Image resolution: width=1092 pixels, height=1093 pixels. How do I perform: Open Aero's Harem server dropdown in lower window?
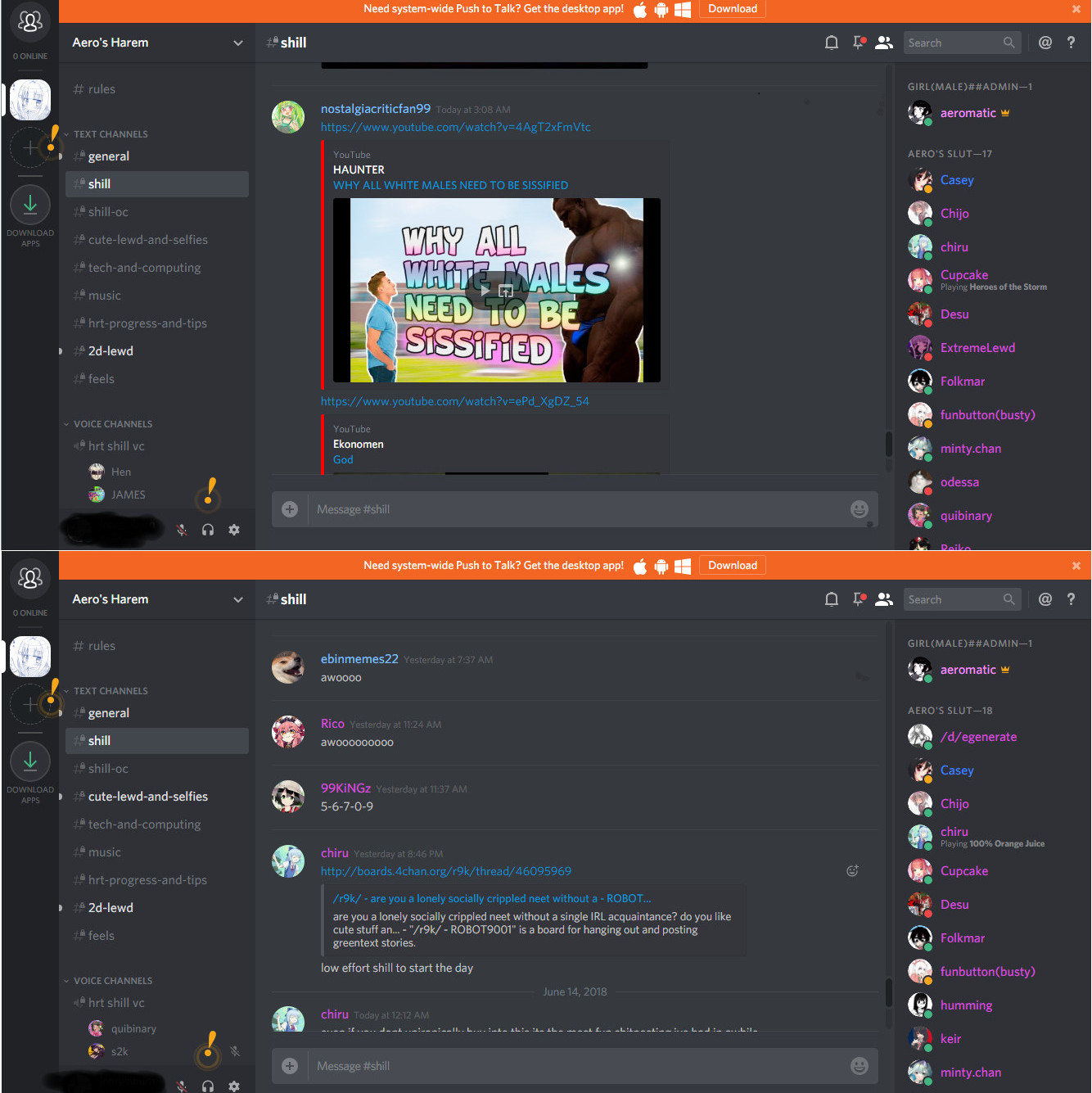[238, 599]
